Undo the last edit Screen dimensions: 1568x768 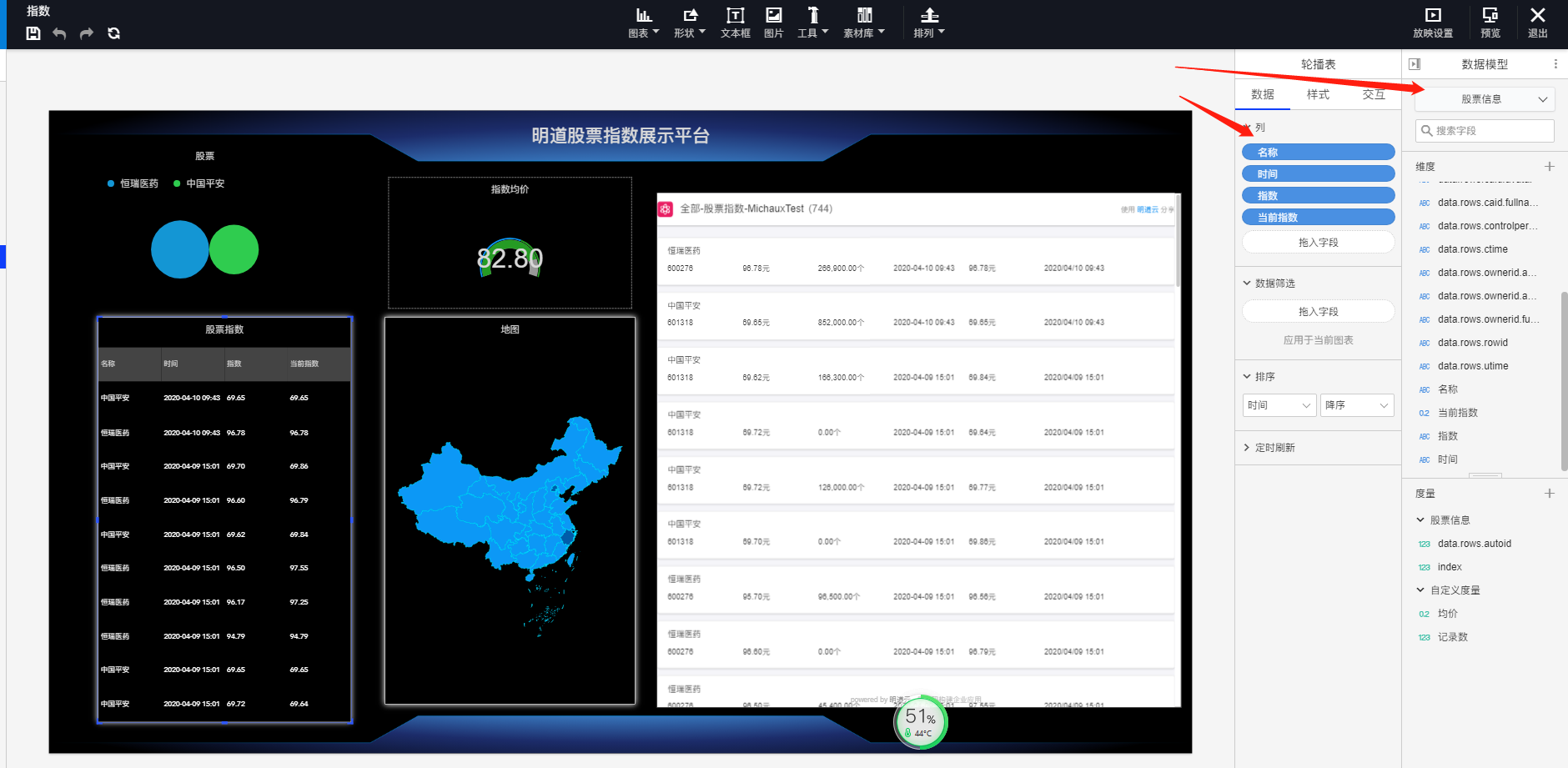[59, 33]
